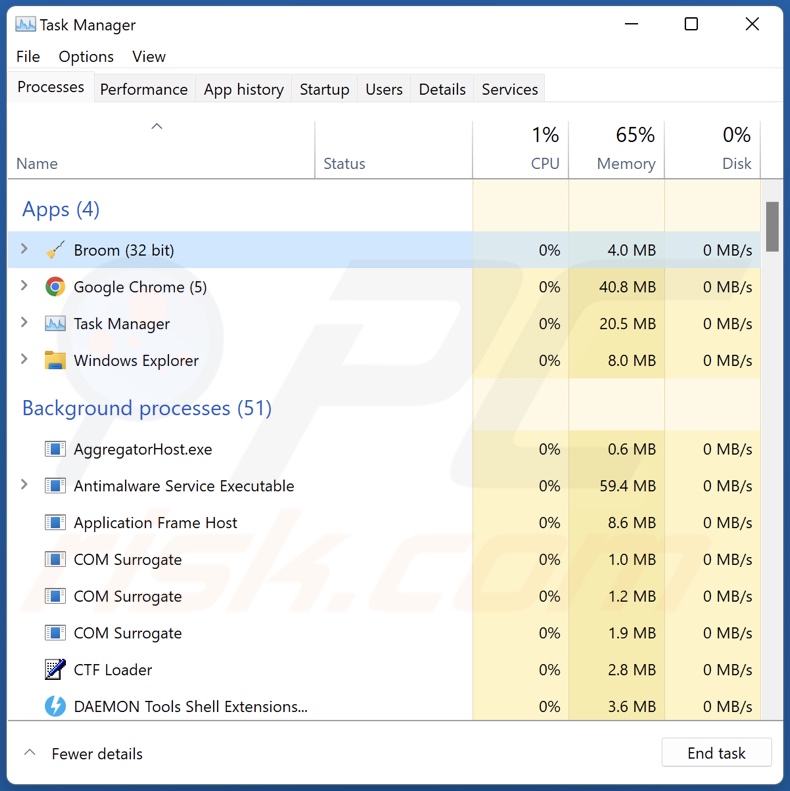The width and height of the screenshot is (790, 791).
Task: Select the Application Frame Host name
Action: coord(155,523)
